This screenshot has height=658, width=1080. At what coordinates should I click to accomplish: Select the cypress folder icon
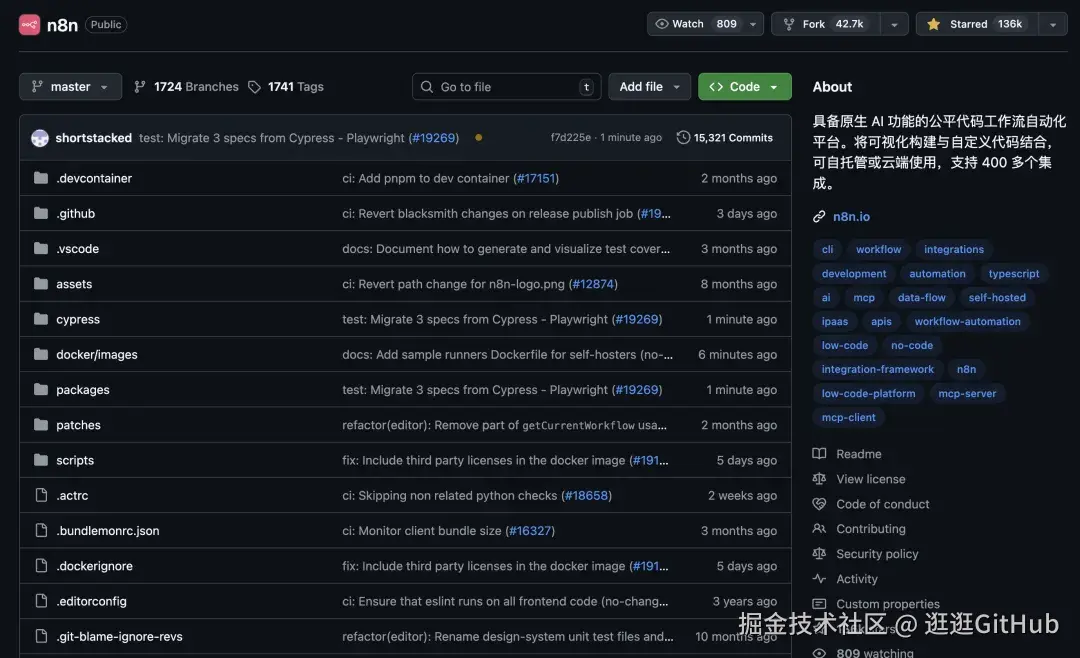[40, 318]
